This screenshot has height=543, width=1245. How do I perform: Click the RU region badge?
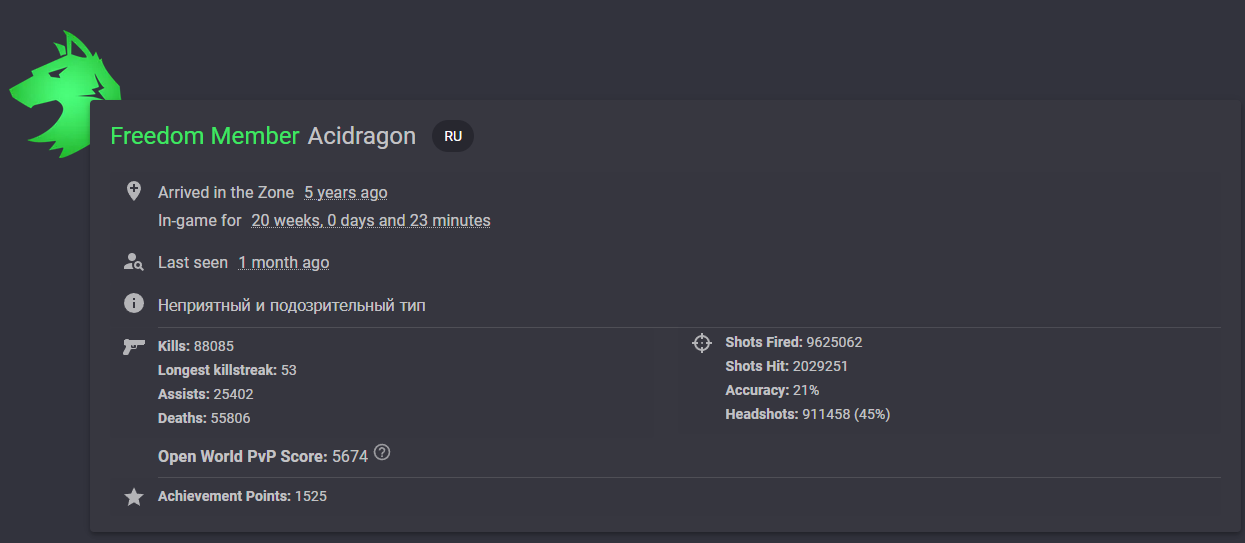453,136
